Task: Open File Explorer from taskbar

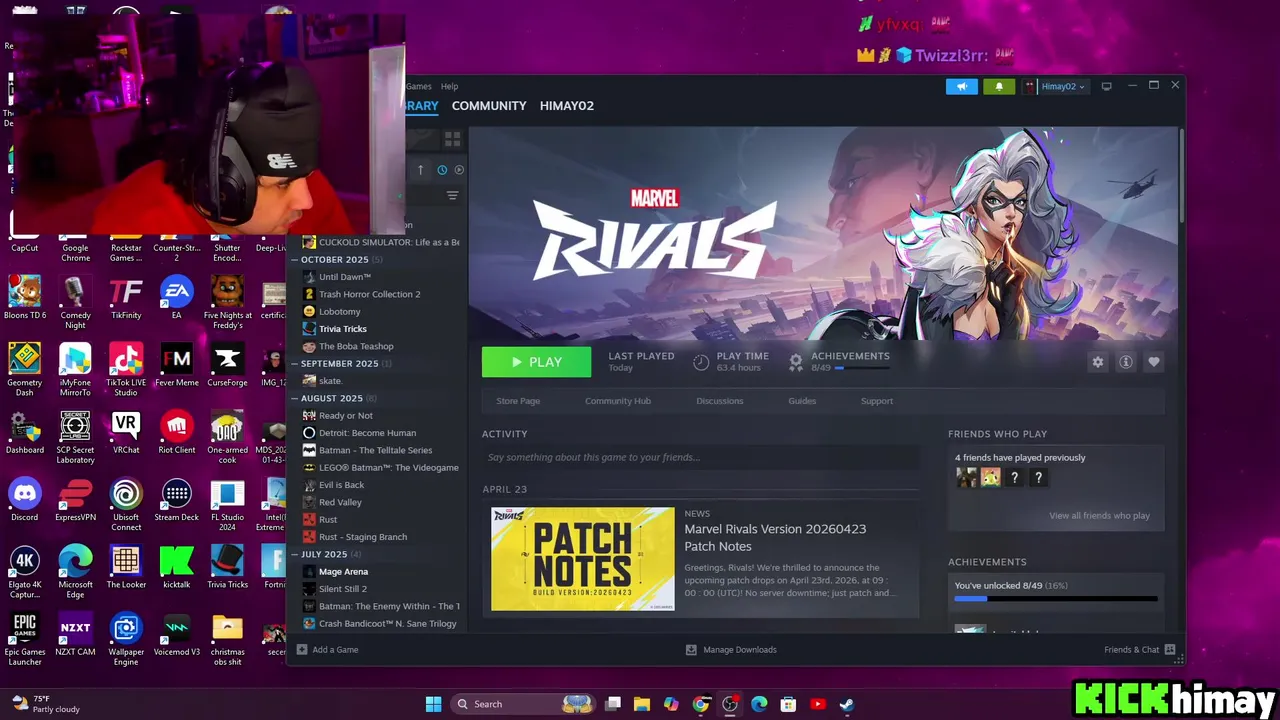Action: pos(642,704)
